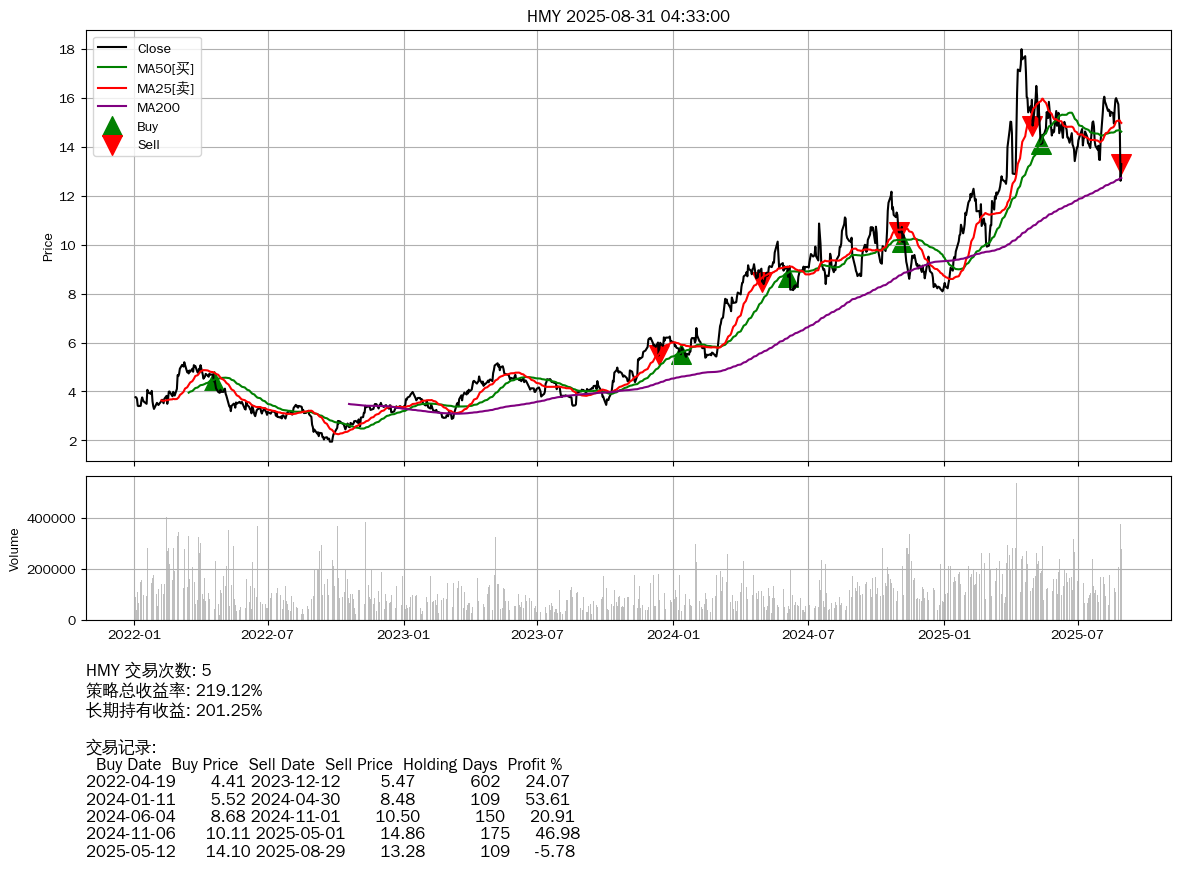Click the red Sell triangle in the legend
The image size is (1180, 869).
pos(113,145)
